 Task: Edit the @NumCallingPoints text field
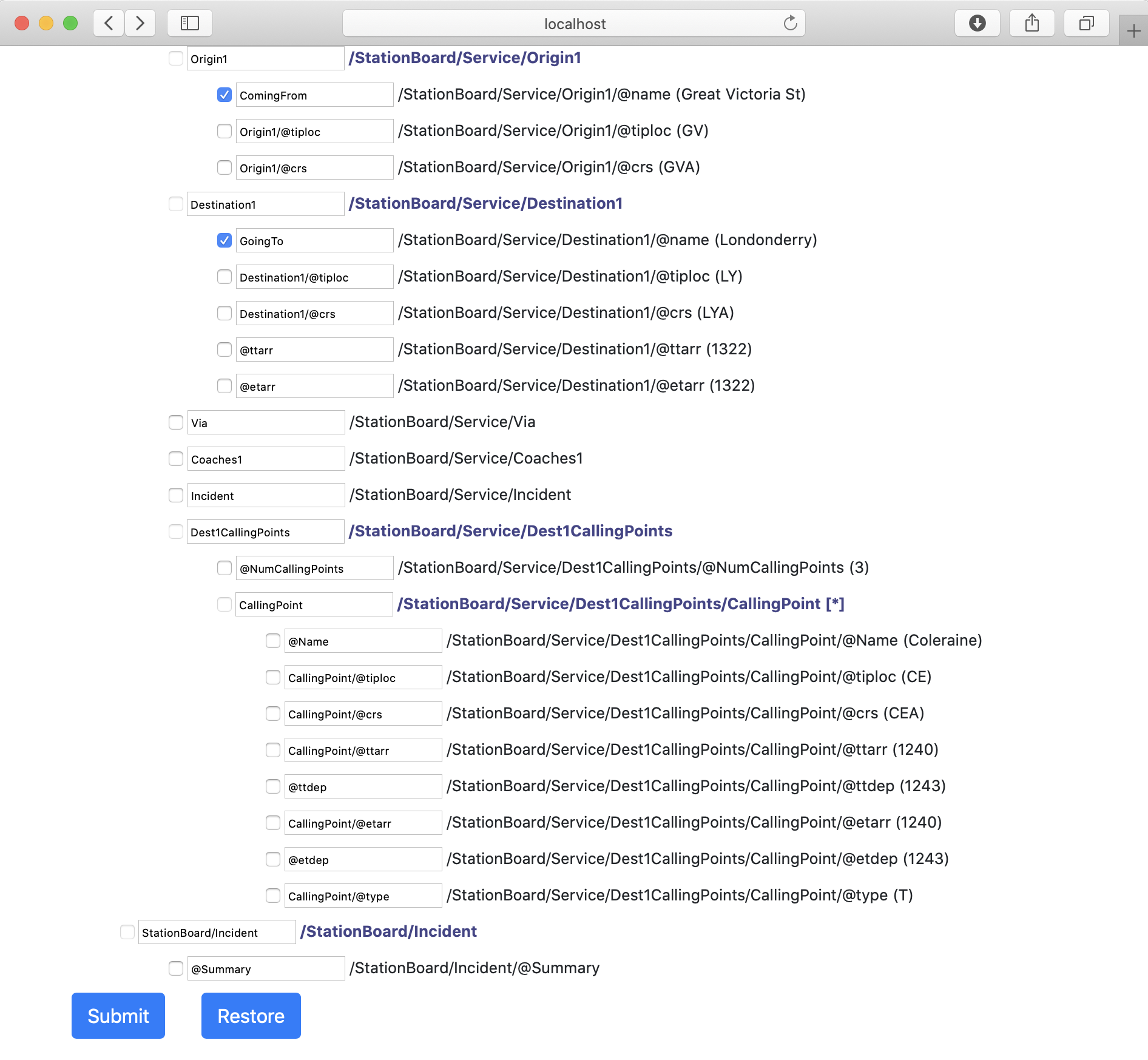[x=314, y=568]
